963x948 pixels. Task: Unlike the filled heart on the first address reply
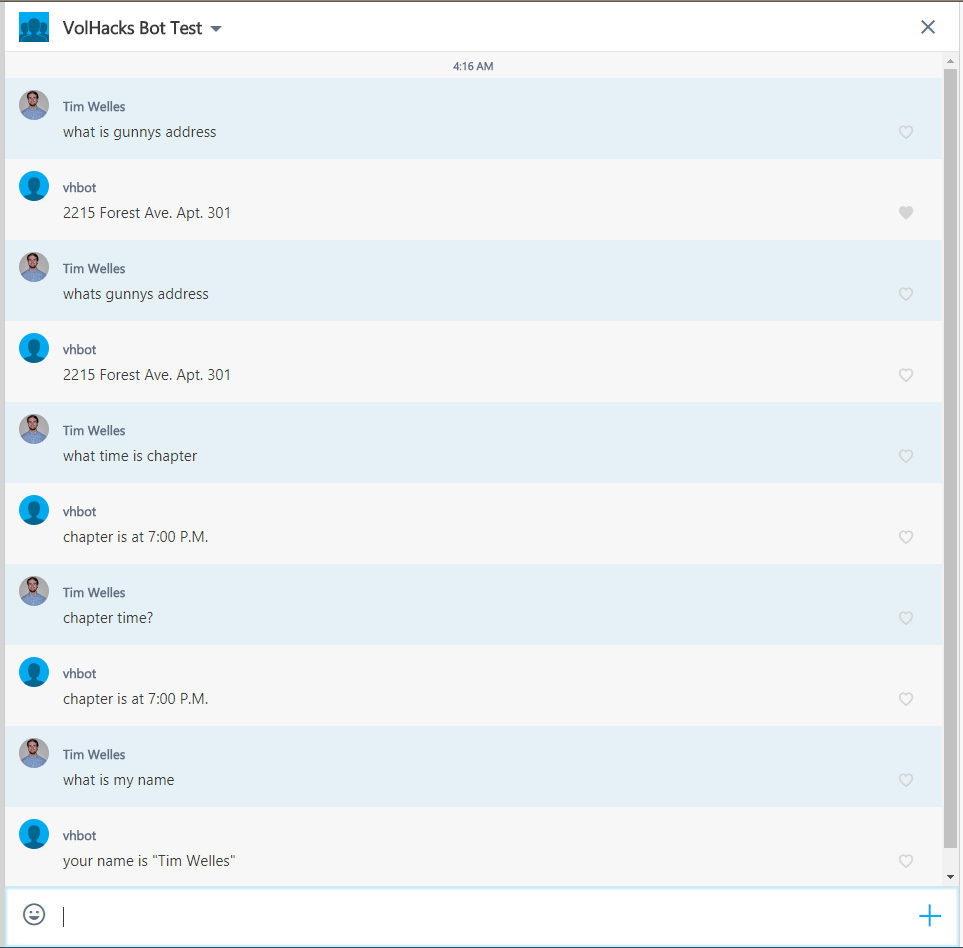(x=906, y=212)
